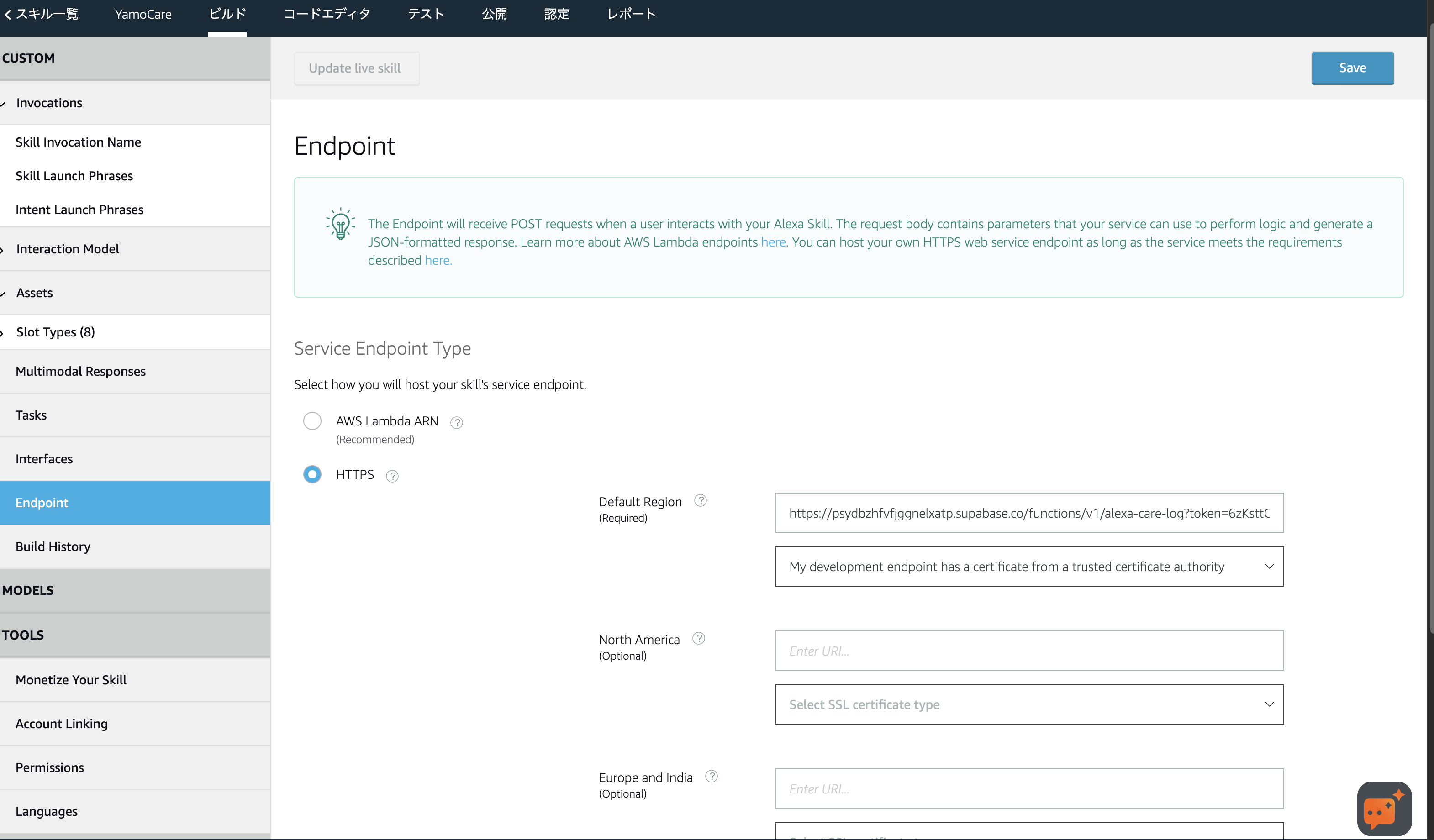Select Endpoint in sidebar

pyautogui.click(x=136, y=503)
